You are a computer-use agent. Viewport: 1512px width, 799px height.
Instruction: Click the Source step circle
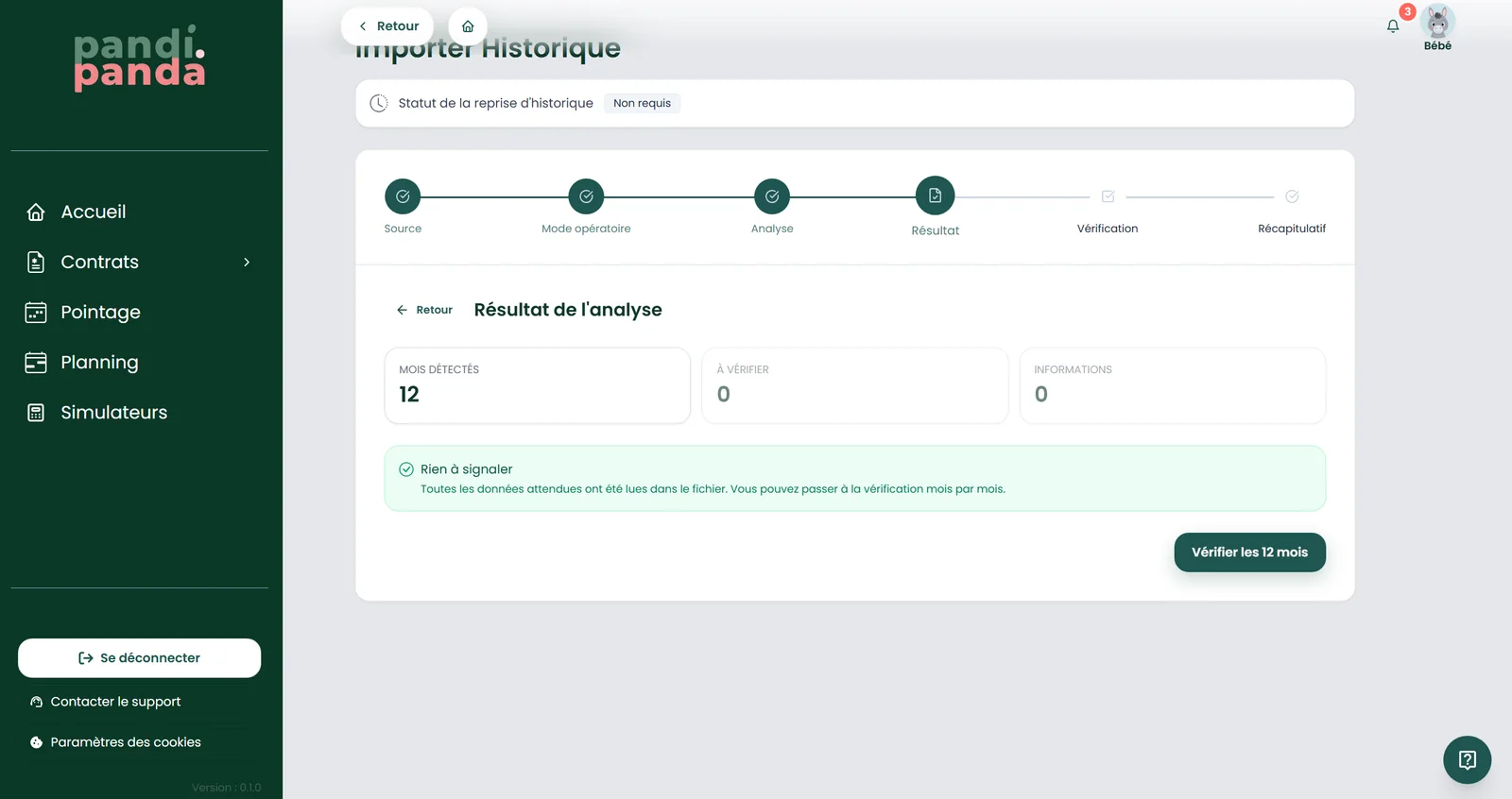(403, 196)
